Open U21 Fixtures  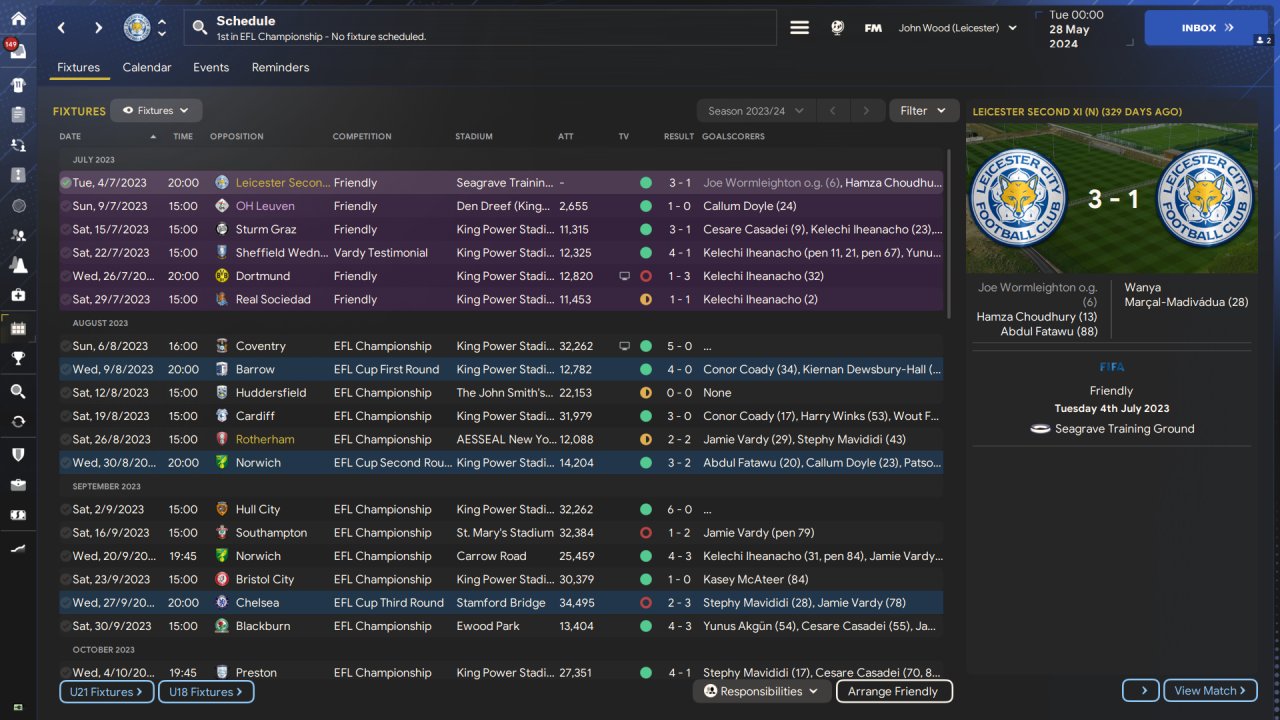coord(106,691)
